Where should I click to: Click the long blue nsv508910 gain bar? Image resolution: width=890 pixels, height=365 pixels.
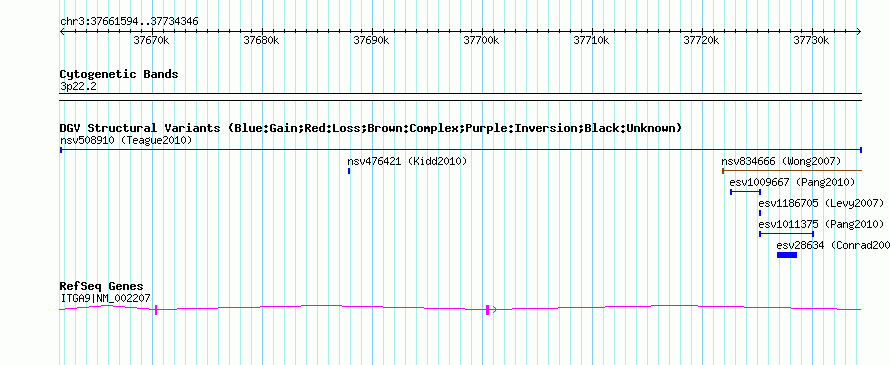(461, 150)
